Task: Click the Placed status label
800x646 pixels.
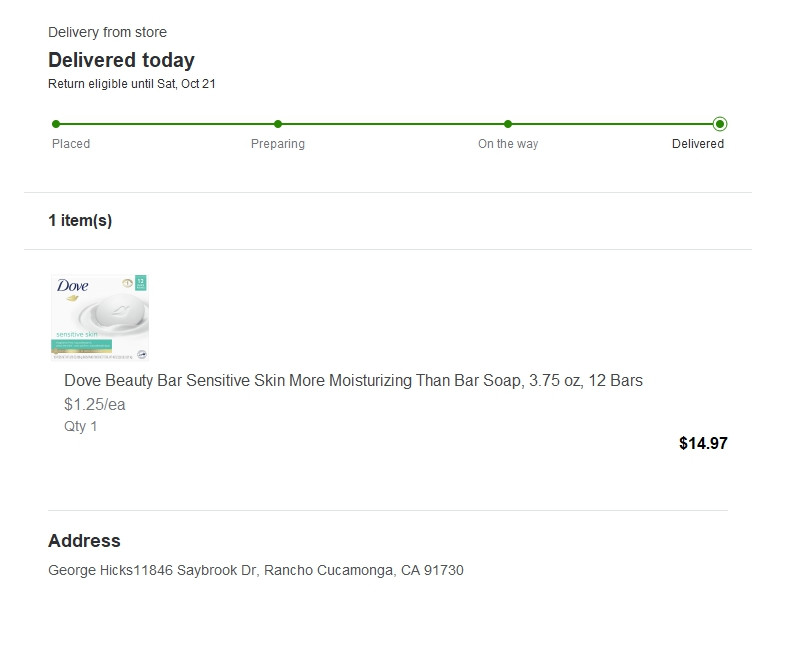Action: [71, 144]
